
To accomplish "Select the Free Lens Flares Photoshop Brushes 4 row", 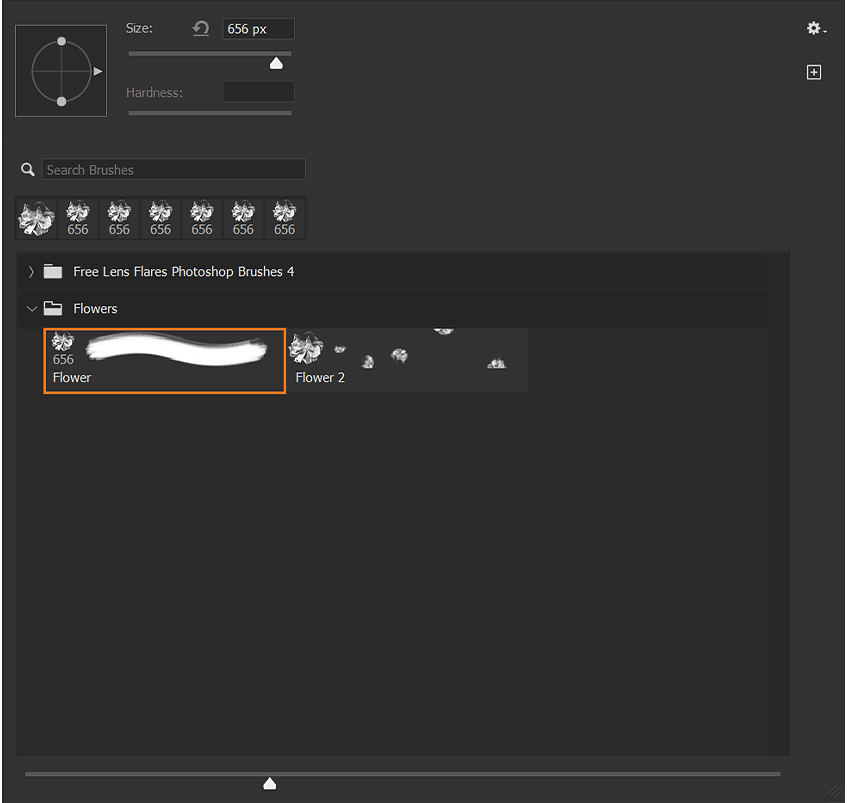I will 393,271.
